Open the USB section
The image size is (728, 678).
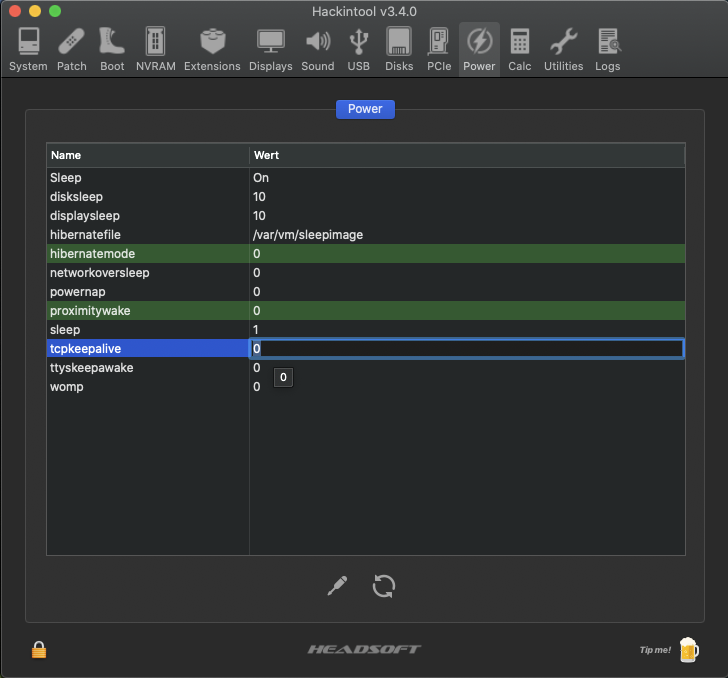coord(358,50)
